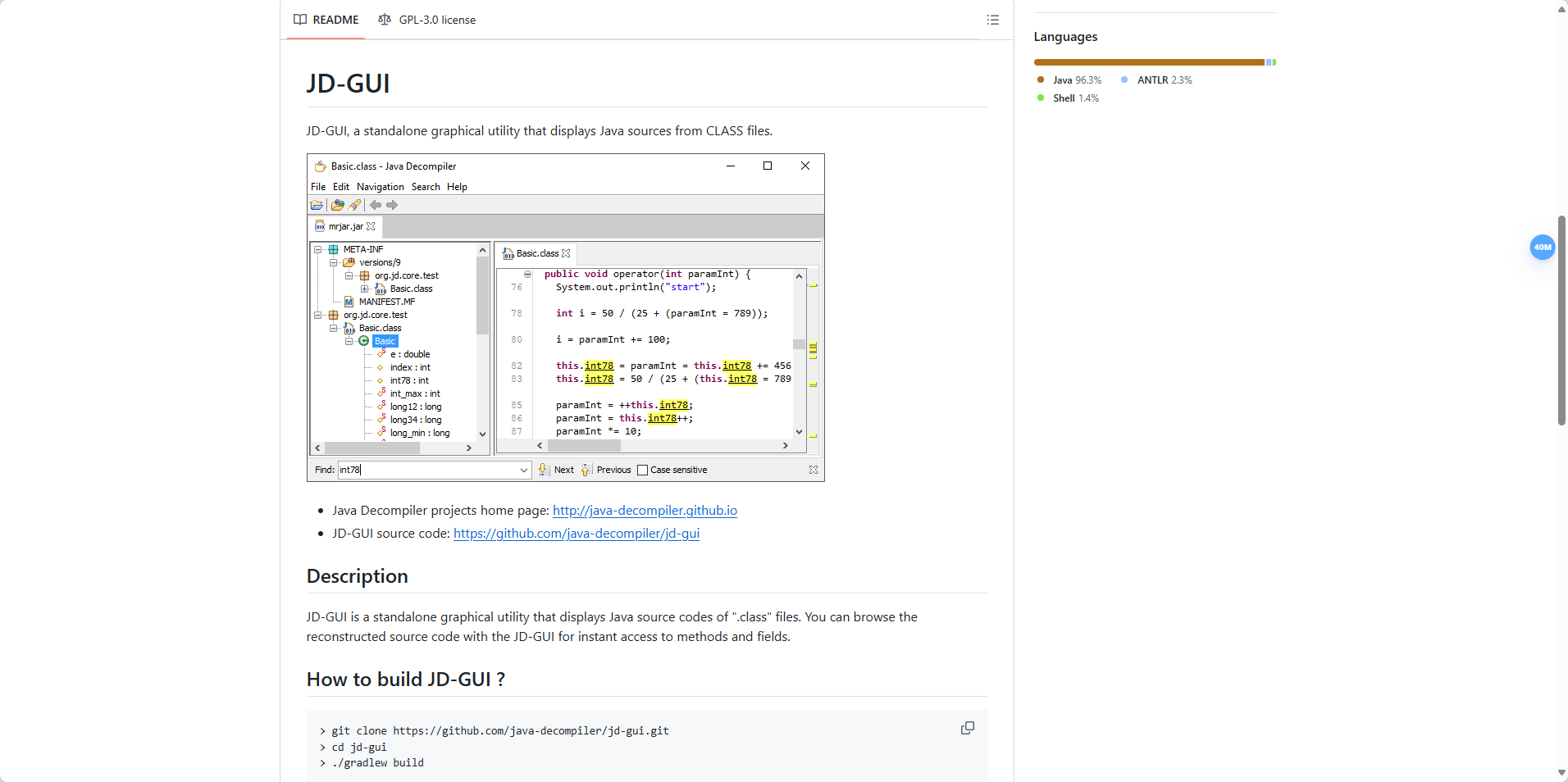Viewport: 1568px width, 782px height.
Task: Click the tree panel scroll-down arrow
Action: click(x=482, y=434)
